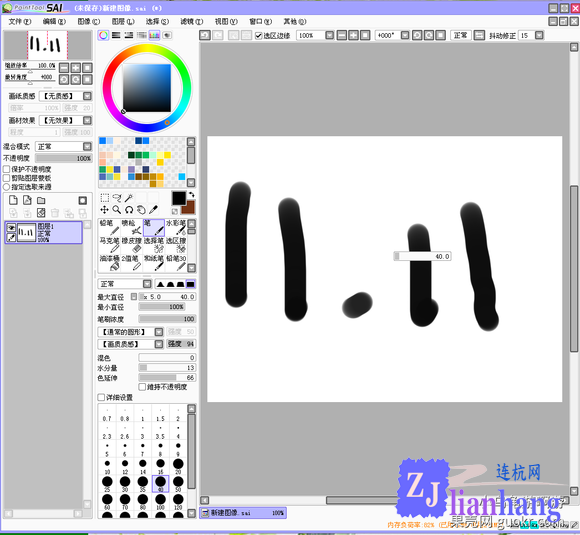Viewport: 580px width, 535px height.
Task: Click the navigator canvas thumbnail
Action: (x=47, y=45)
